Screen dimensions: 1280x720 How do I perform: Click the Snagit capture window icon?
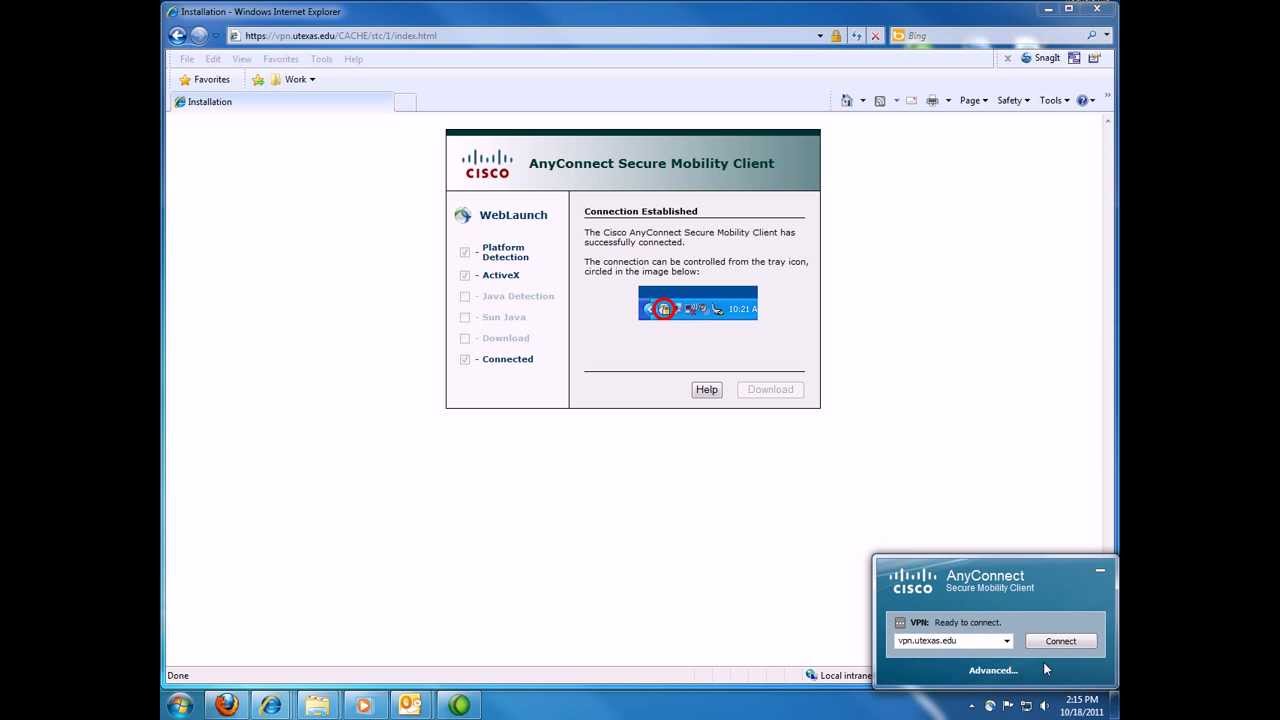(1074, 58)
